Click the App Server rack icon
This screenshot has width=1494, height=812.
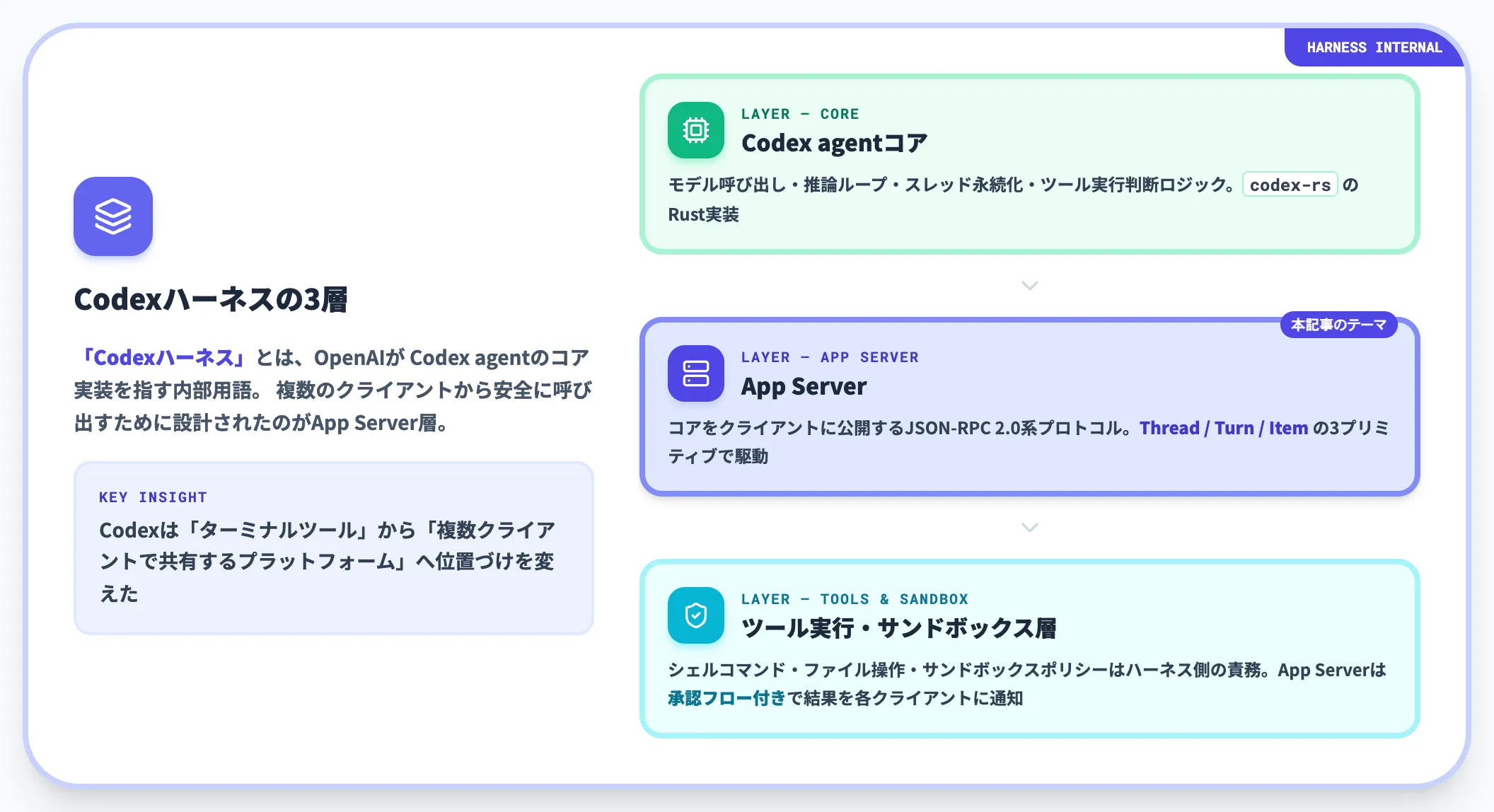click(696, 373)
